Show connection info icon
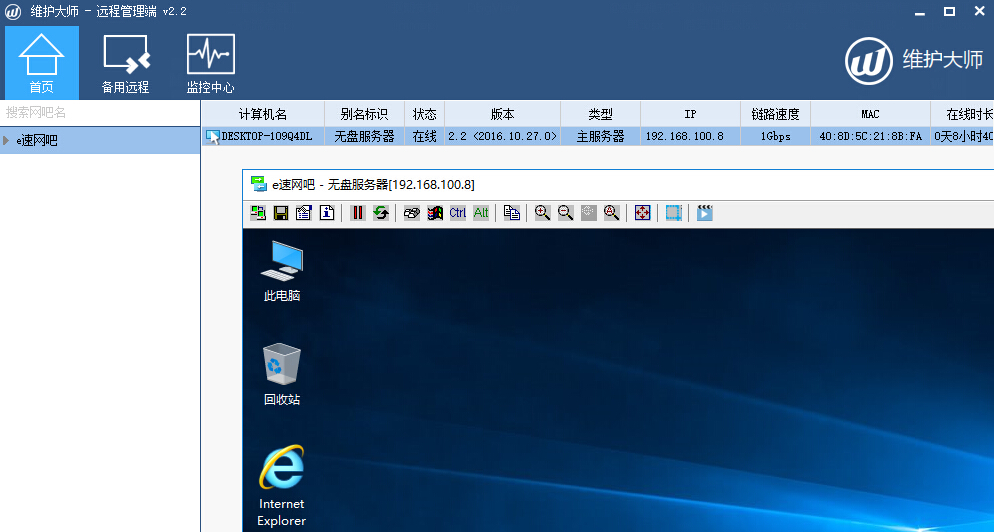 click(x=326, y=213)
